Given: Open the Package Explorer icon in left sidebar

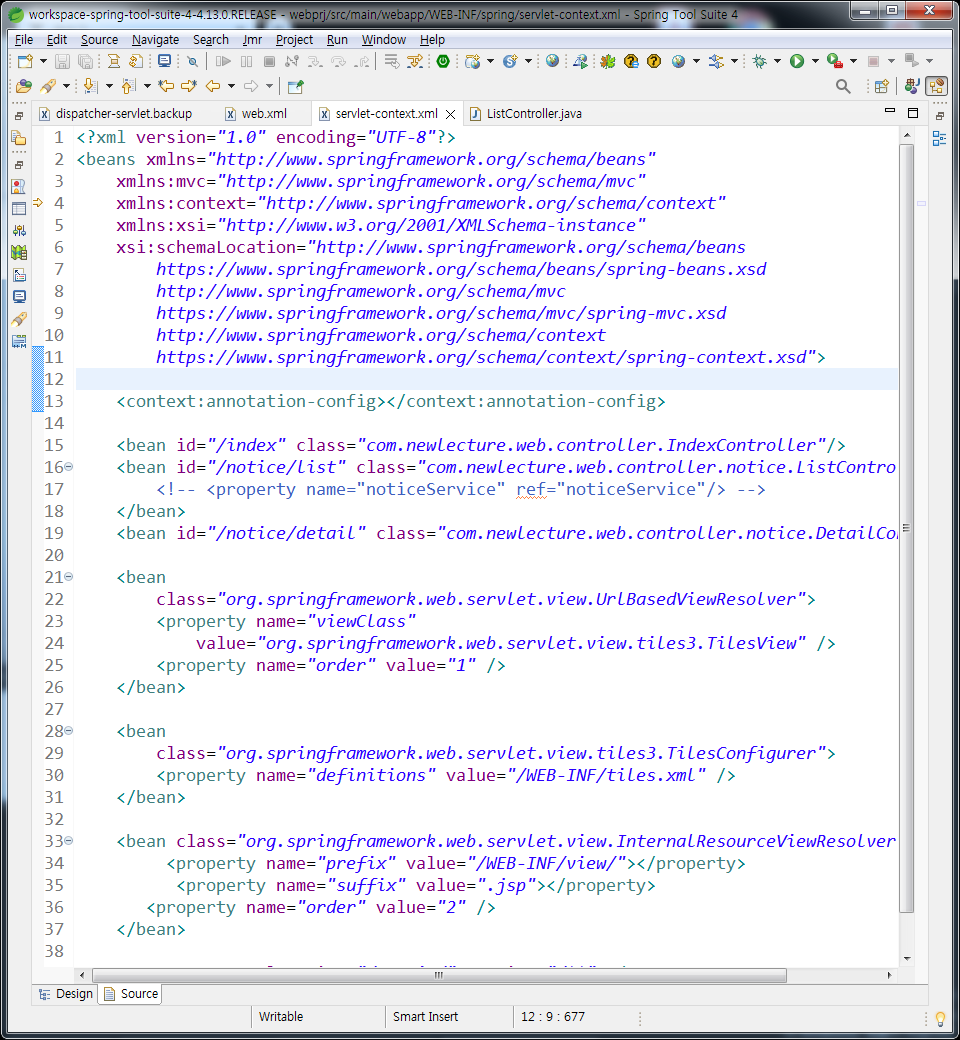Looking at the screenshot, I should click(19, 139).
